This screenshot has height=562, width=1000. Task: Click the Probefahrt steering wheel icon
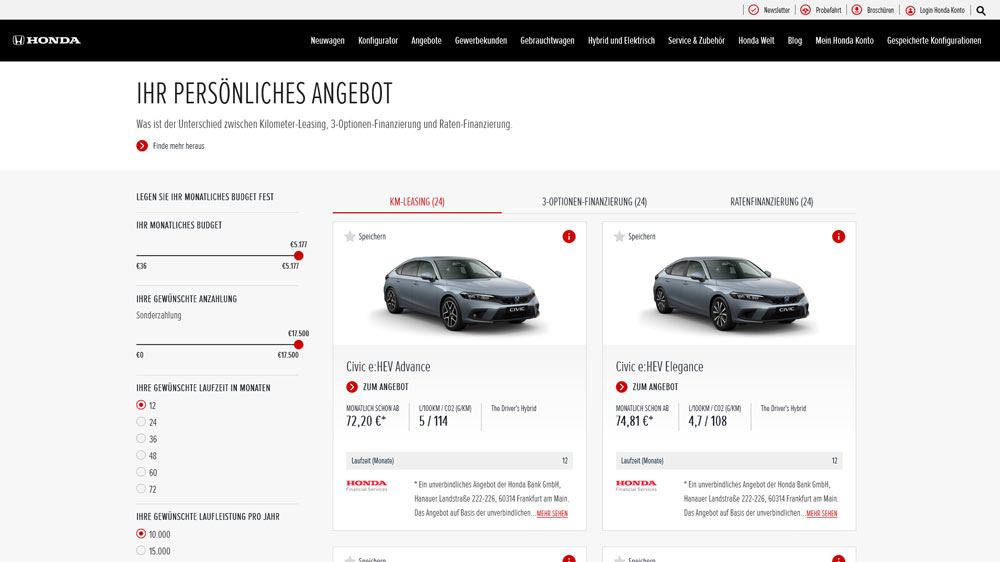[x=805, y=10]
